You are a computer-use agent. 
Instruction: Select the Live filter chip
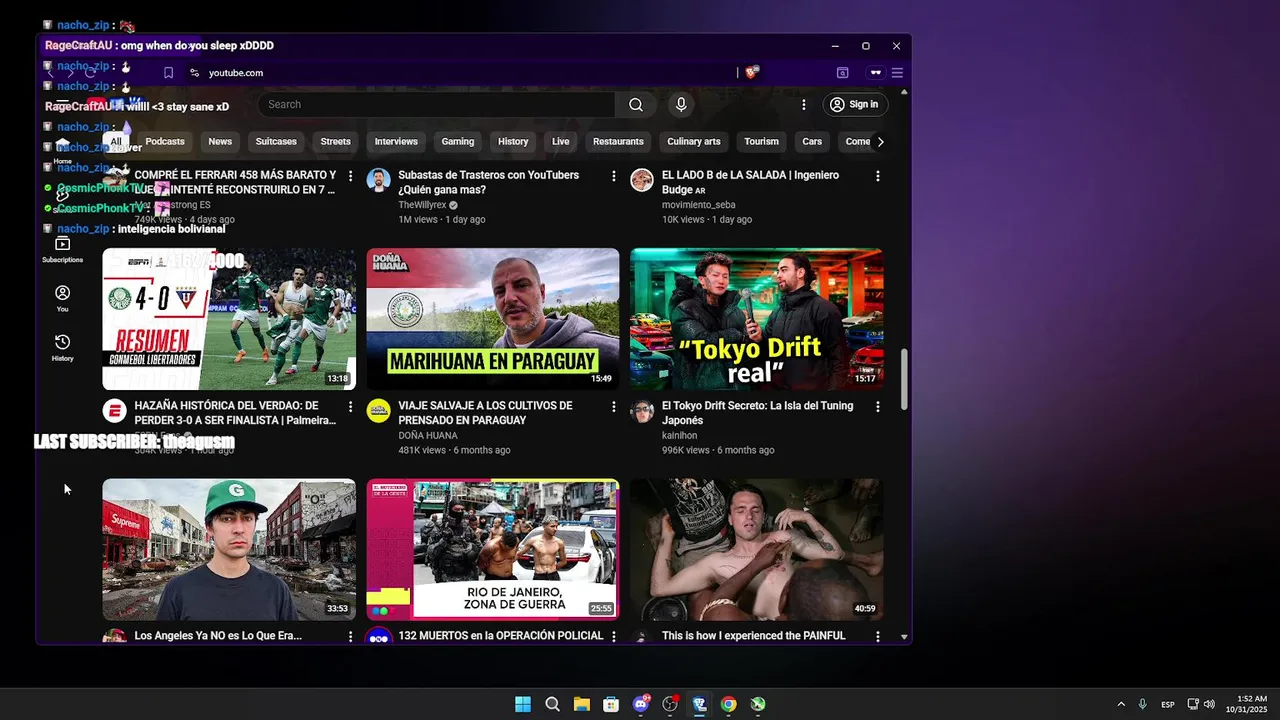pos(561,141)
